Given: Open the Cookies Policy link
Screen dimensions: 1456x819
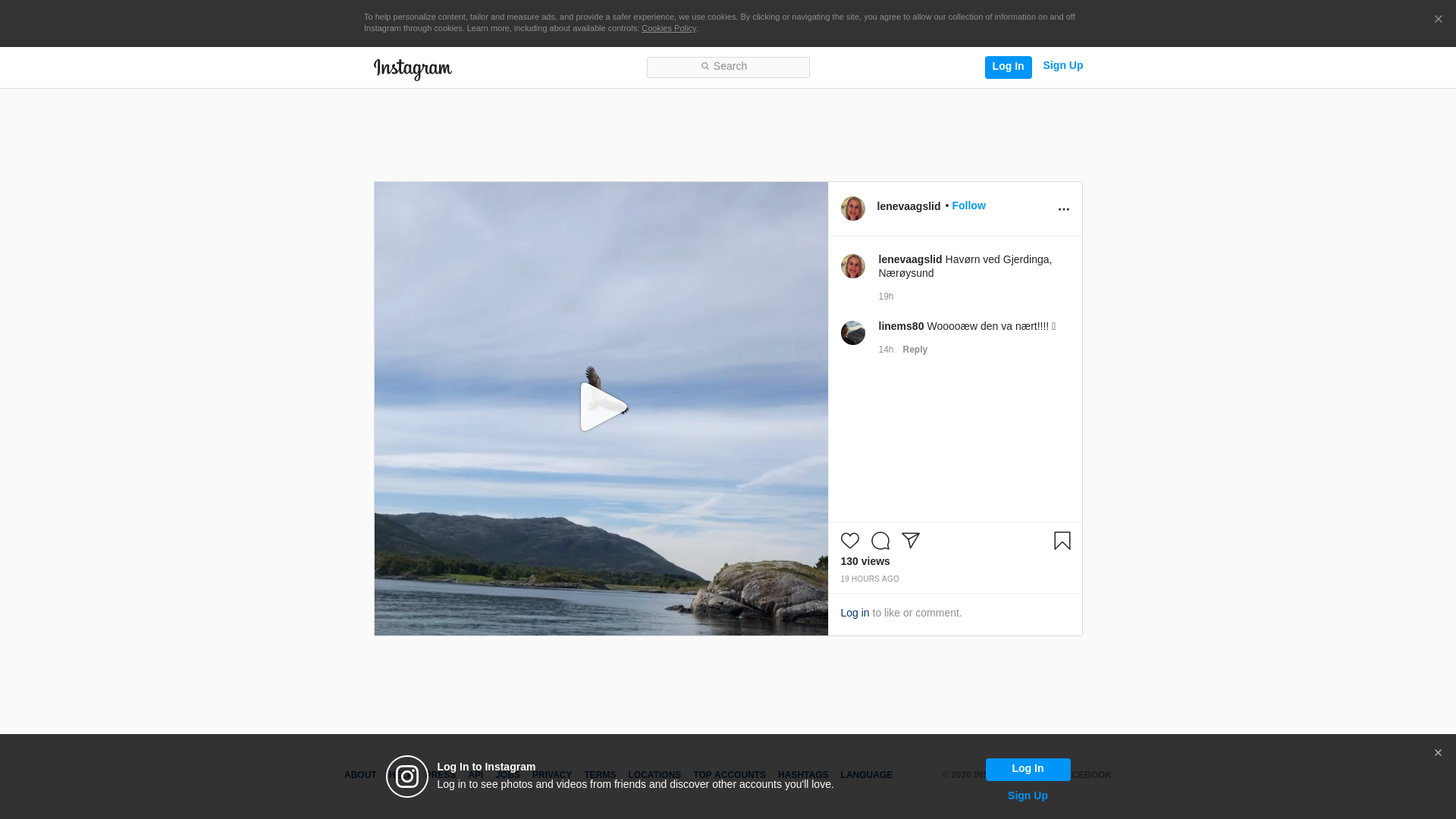Looking at the screenshot, I should click(x=668, y=28).
